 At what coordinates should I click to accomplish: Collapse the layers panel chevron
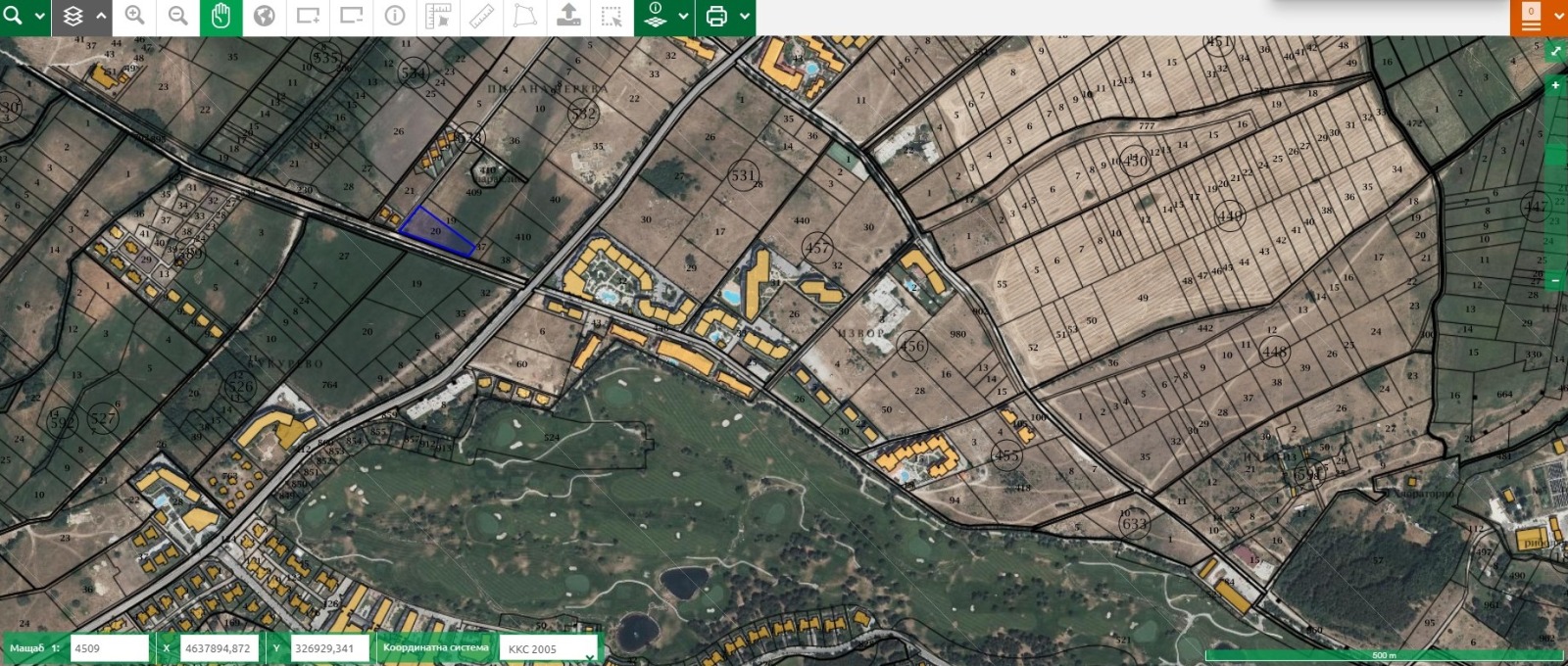[x=101, y=17]
